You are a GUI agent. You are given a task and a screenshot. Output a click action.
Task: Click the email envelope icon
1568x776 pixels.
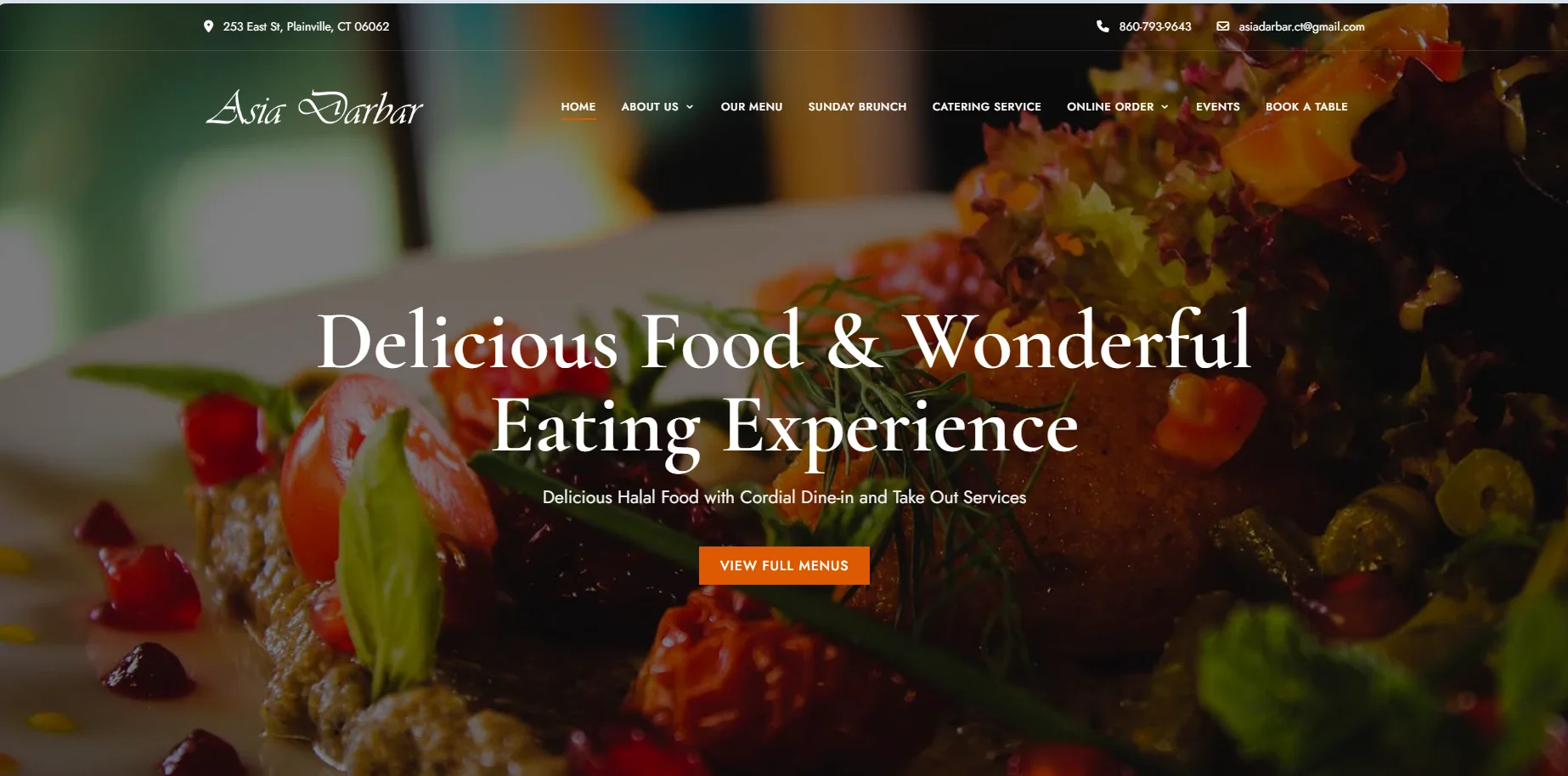(1223, 26)
